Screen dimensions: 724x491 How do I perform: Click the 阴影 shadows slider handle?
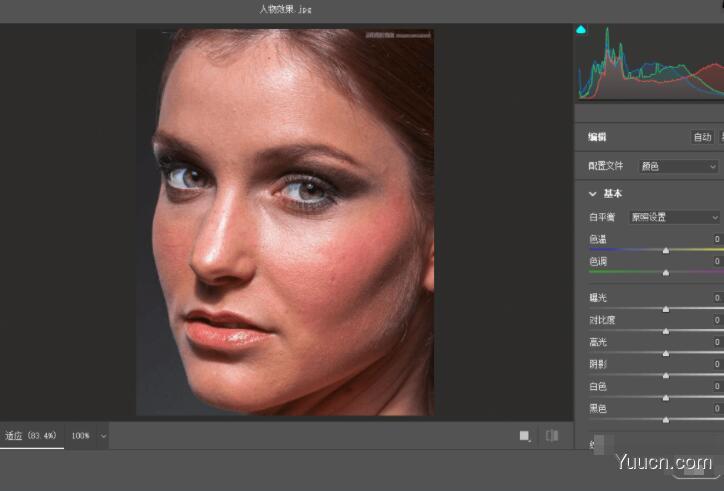[x=666, y=376]
